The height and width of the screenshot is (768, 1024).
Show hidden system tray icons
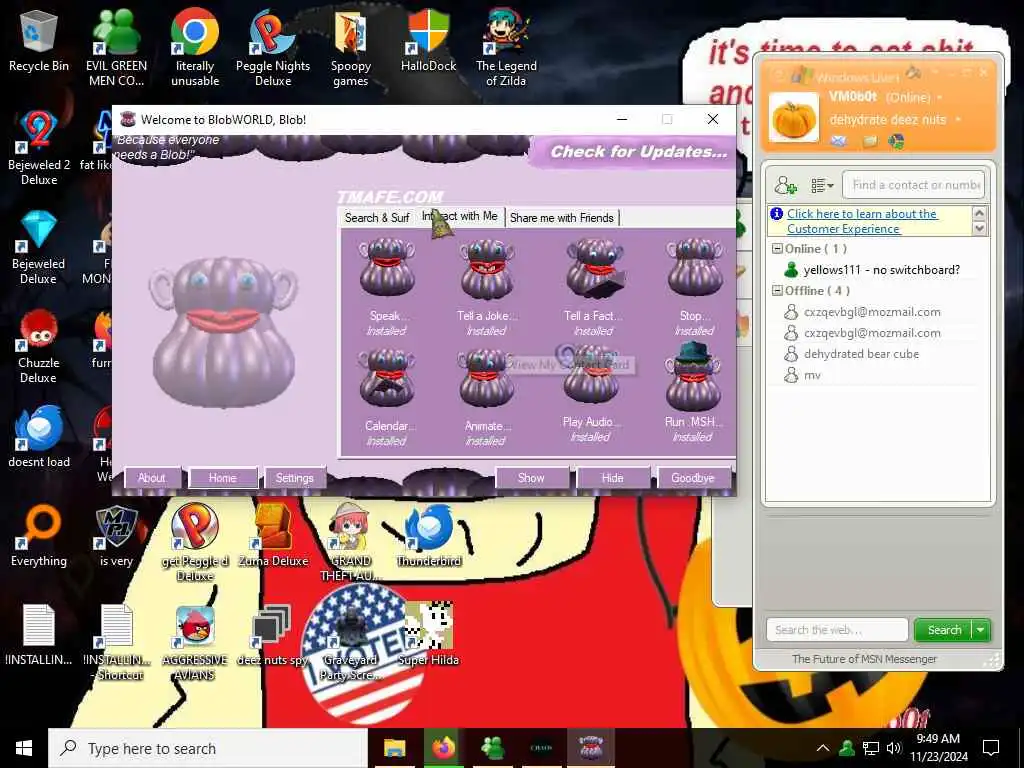pyautogui.click(x=823, y=748)
